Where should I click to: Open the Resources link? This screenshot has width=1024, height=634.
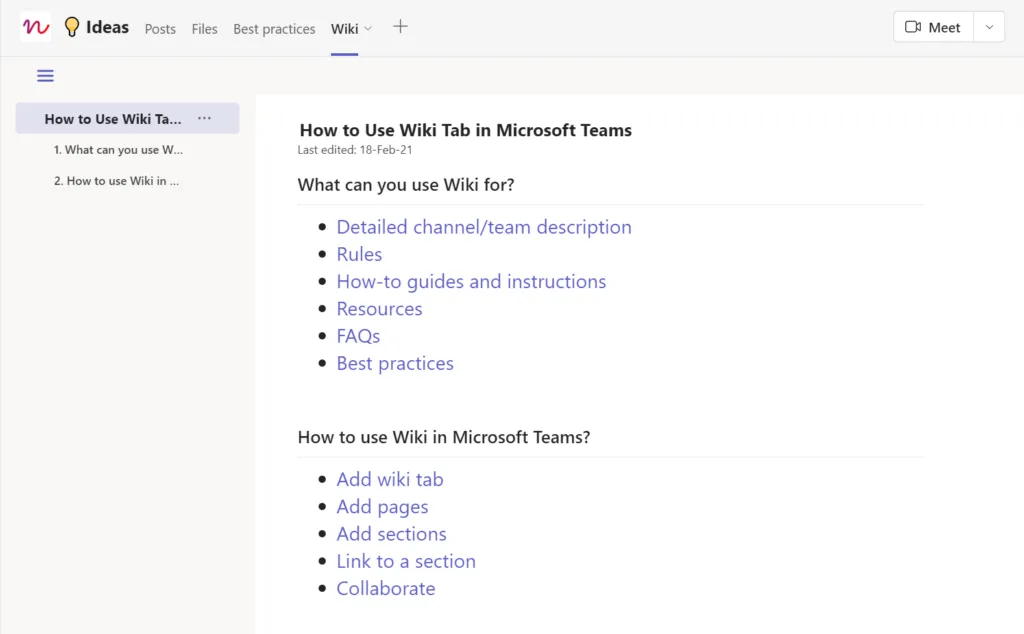click(379, 309)
